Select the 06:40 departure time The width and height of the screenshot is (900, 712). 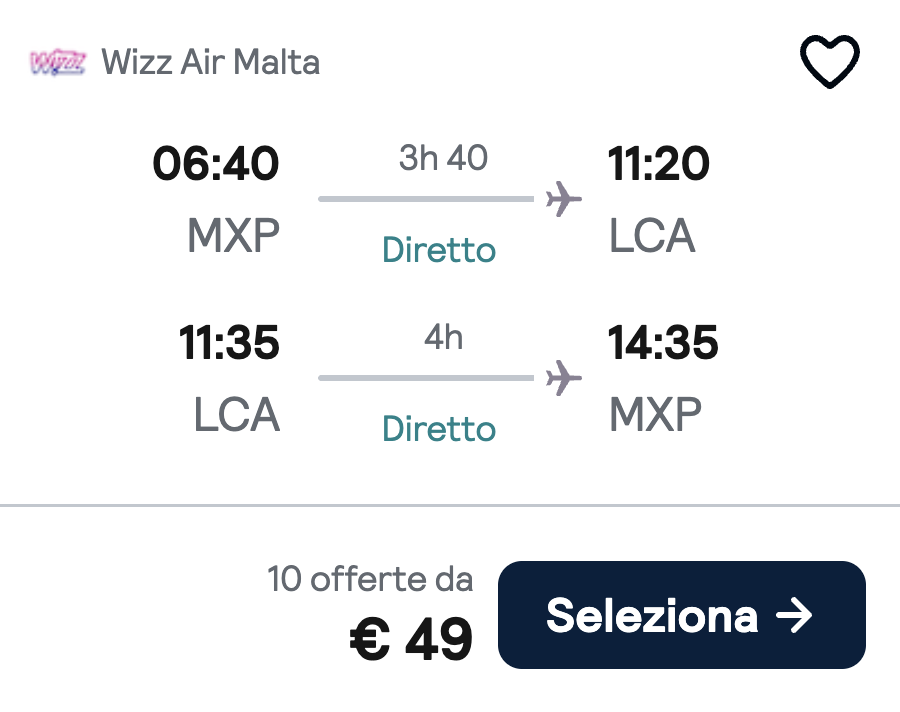[218, 163]
